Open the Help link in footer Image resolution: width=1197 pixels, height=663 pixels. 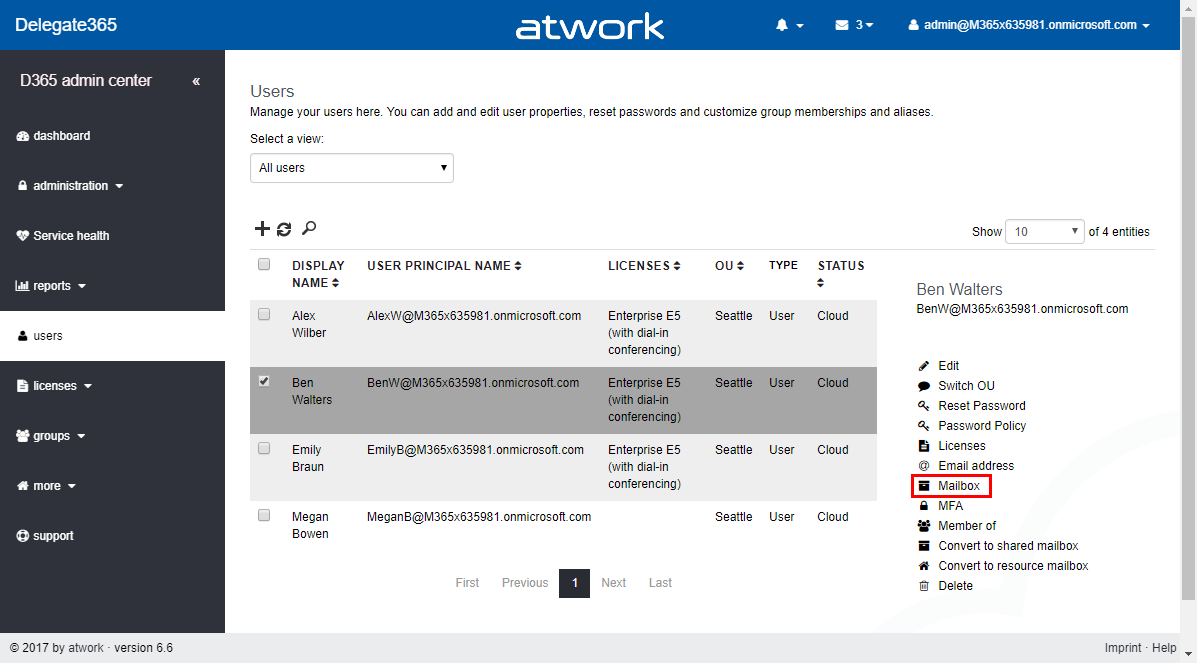click(1164, 648)
